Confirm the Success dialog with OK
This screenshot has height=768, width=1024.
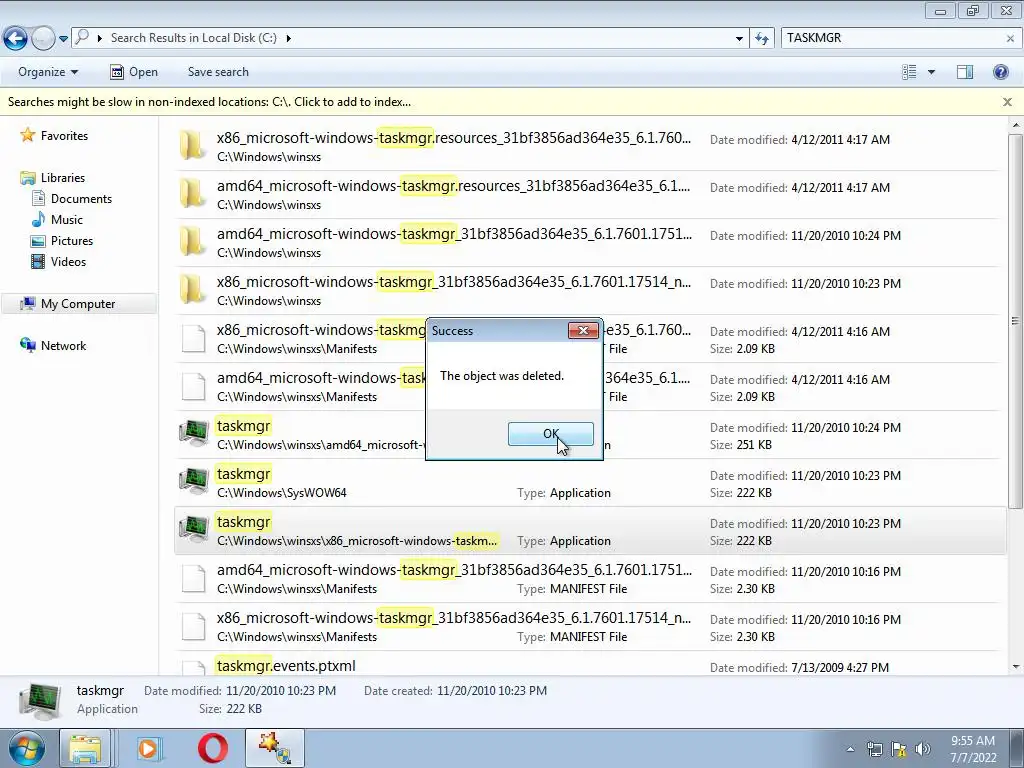pos(551,434)
